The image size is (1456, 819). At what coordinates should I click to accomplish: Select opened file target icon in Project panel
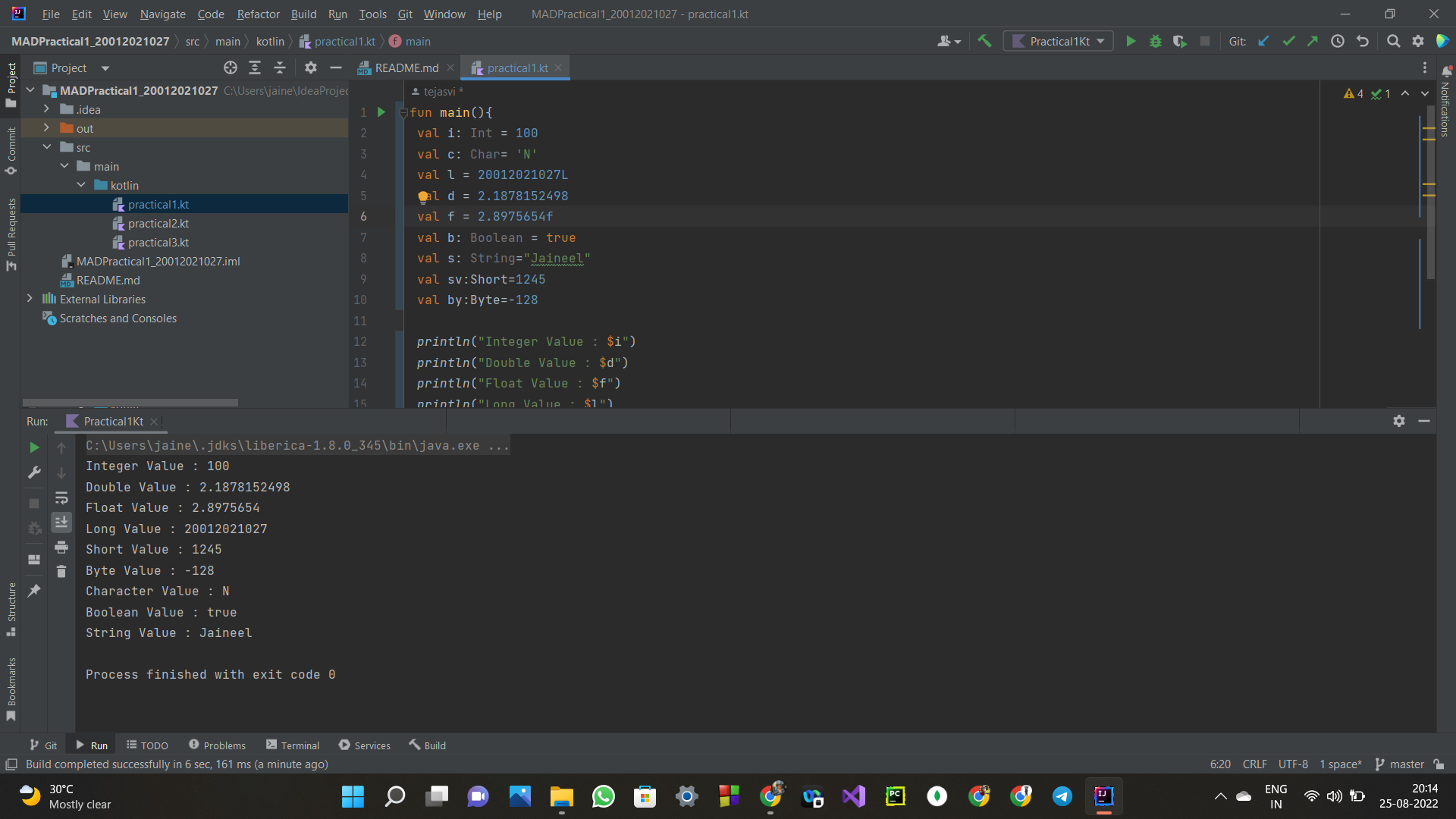[231, 67]
